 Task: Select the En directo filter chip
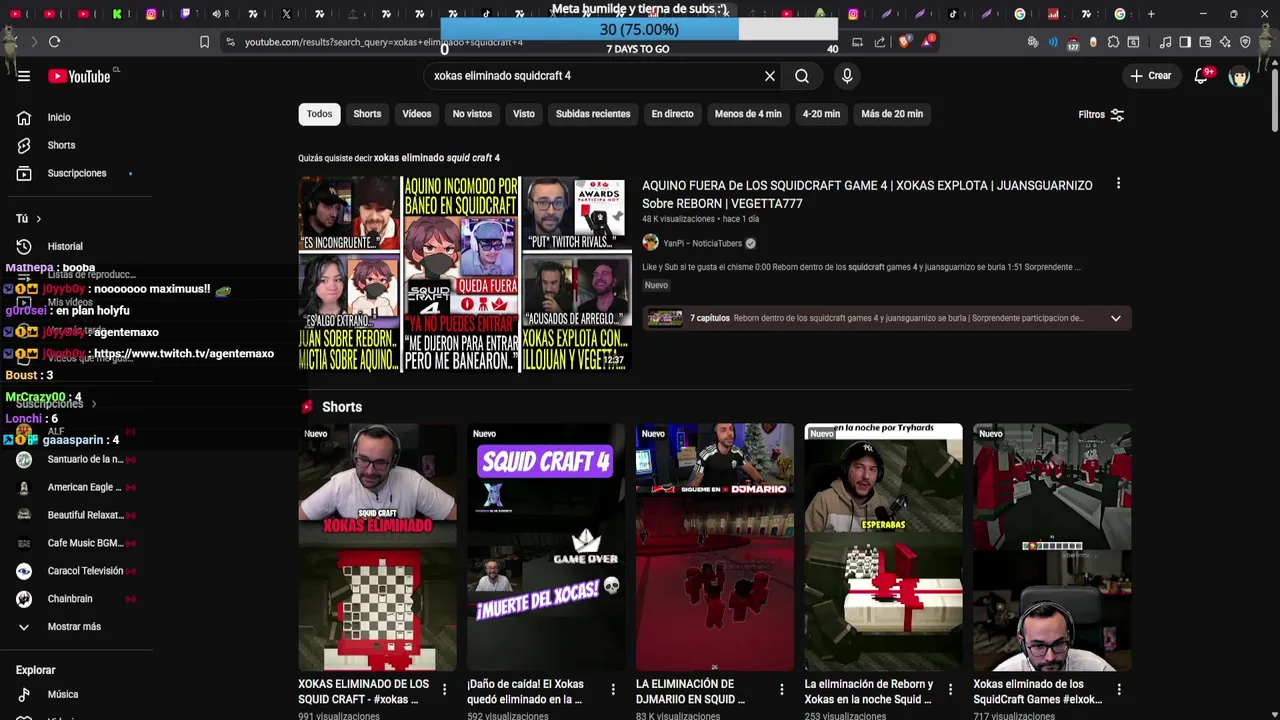(x=672, y=114)
